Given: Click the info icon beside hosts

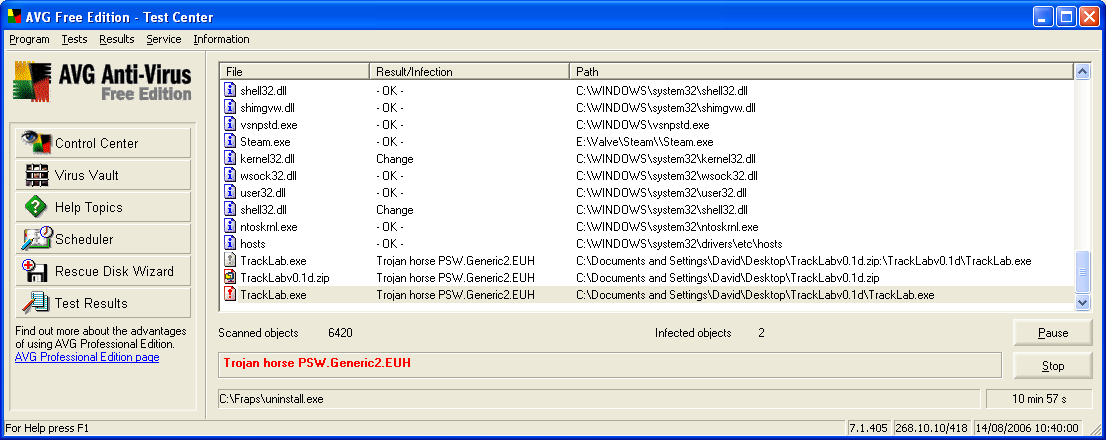Looking at the screenshot, I should click(x=230, y=243).
